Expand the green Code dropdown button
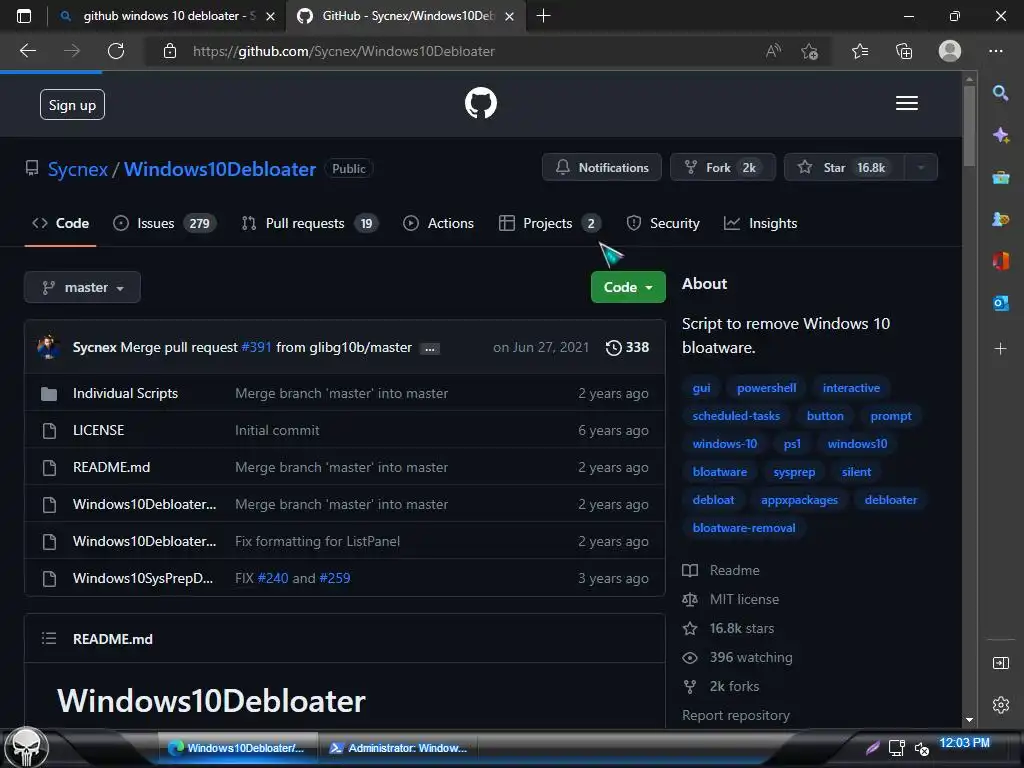This screenshot has width=1024, height=768. tap(628, 287)
